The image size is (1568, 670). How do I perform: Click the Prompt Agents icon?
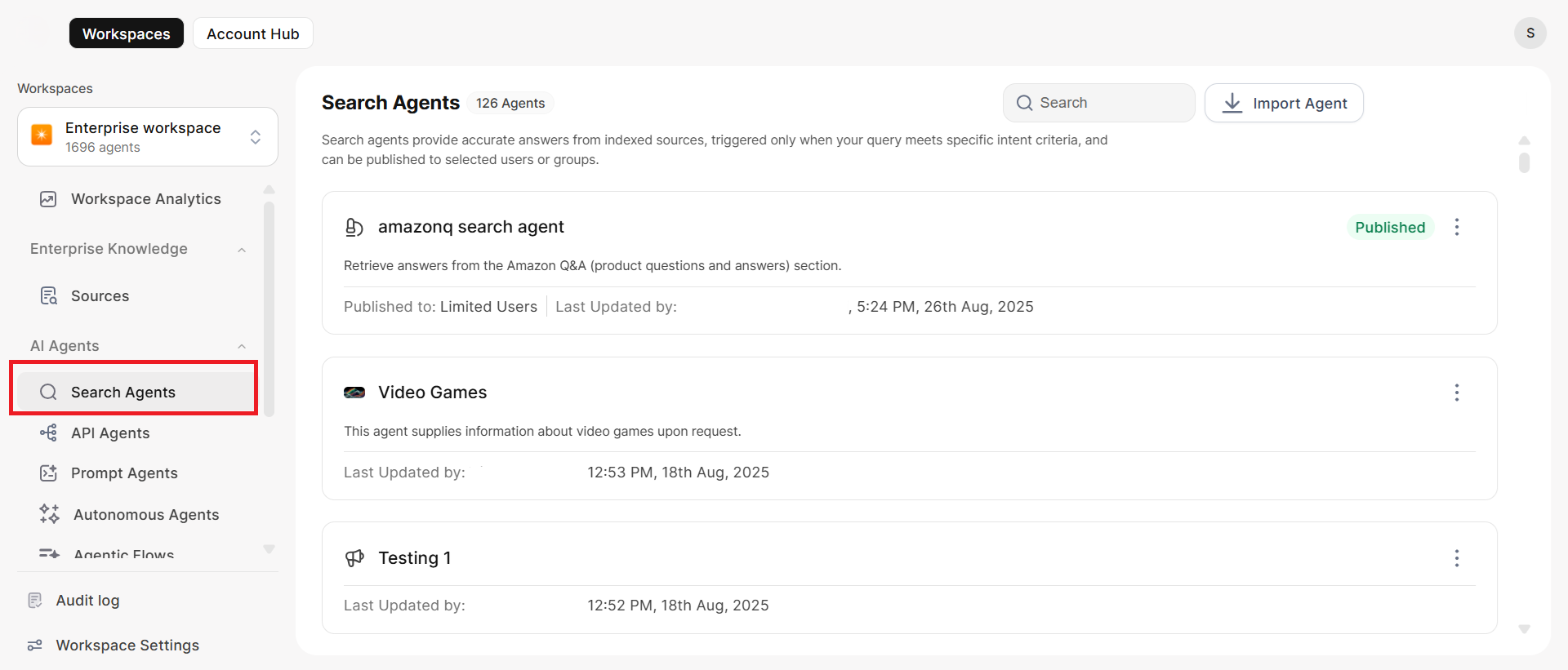(48, 473)
